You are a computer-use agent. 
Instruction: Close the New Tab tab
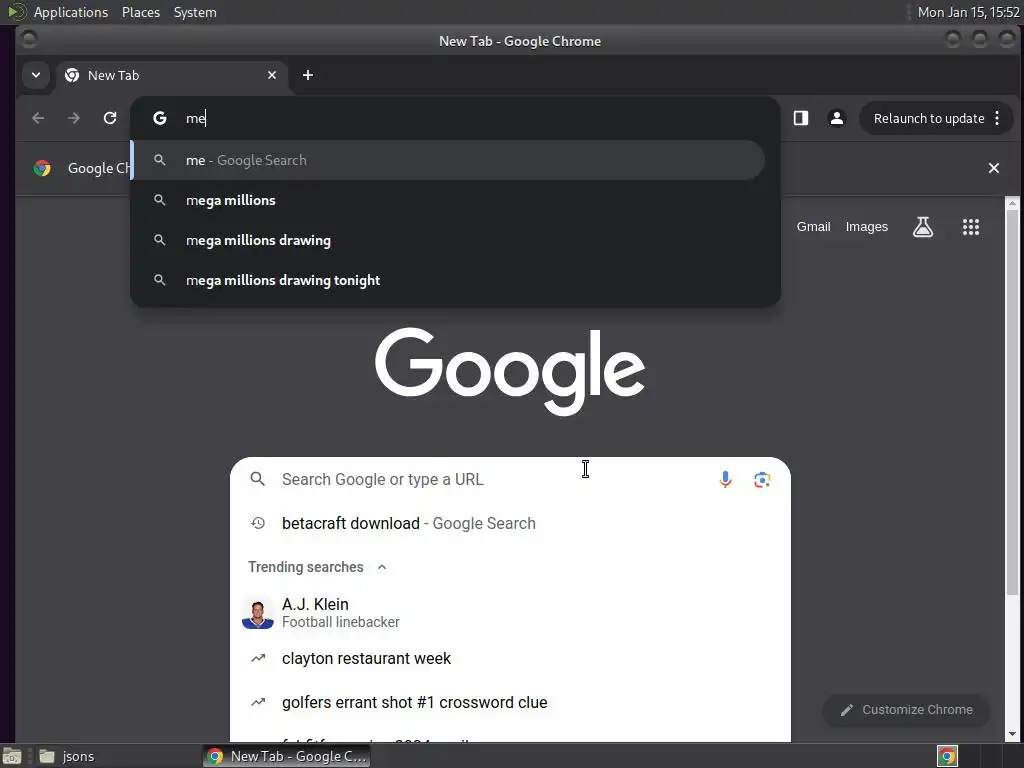coord(272,75)
